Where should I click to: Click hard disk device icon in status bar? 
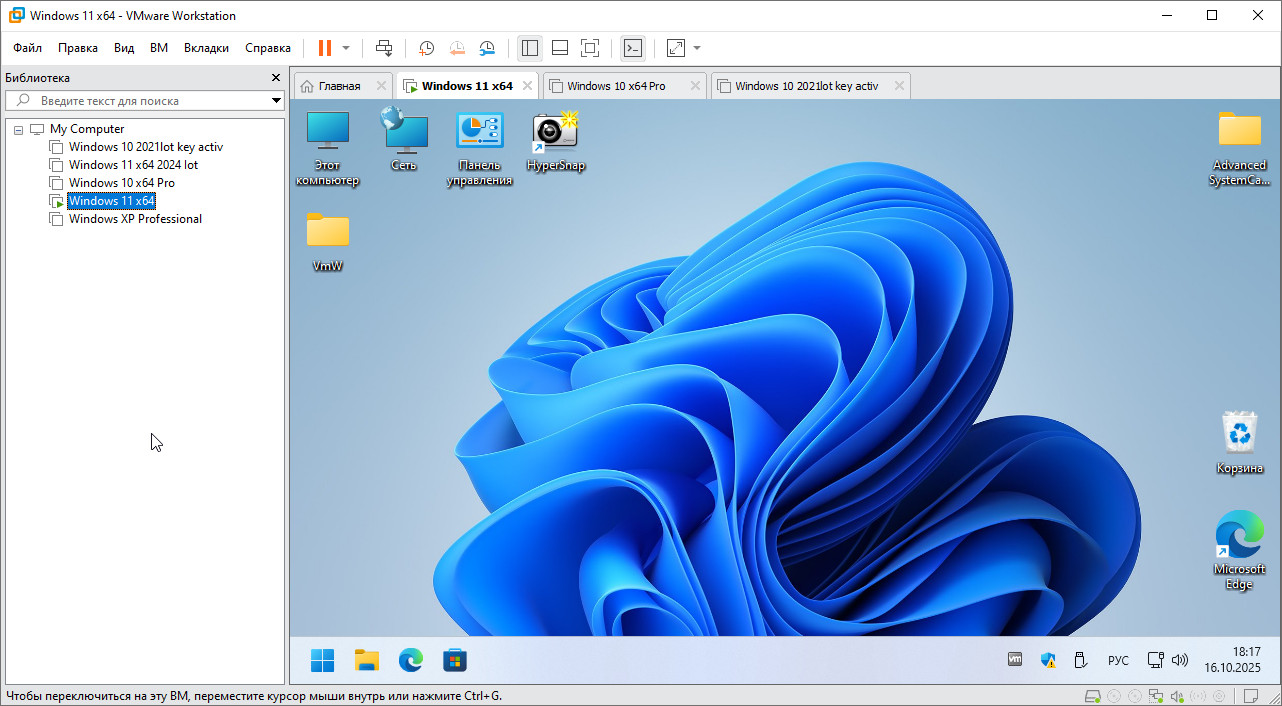pos(1094,696)
